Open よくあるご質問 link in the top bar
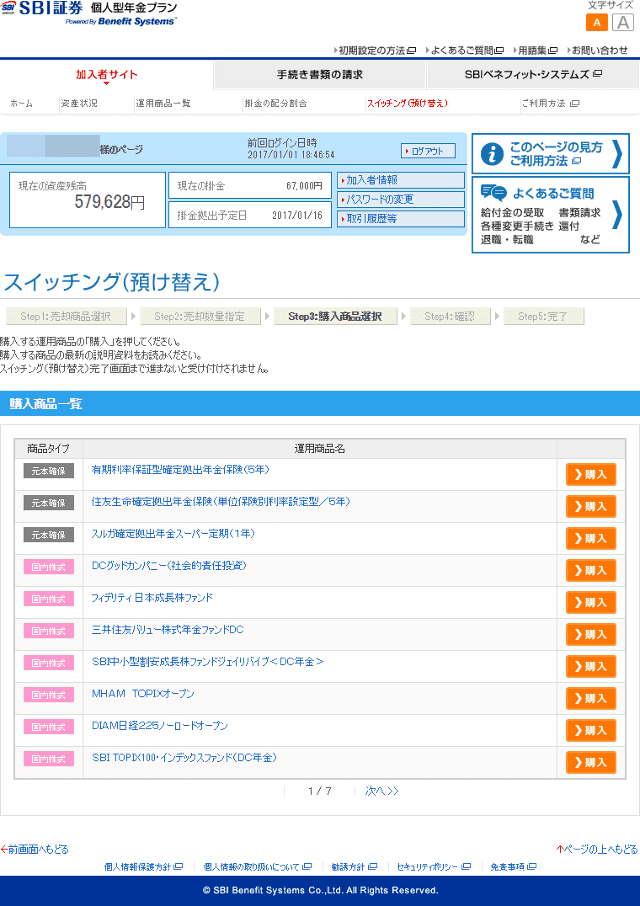Image resolution: width=640 pixels, height=906 pixels. click(465, 50)
